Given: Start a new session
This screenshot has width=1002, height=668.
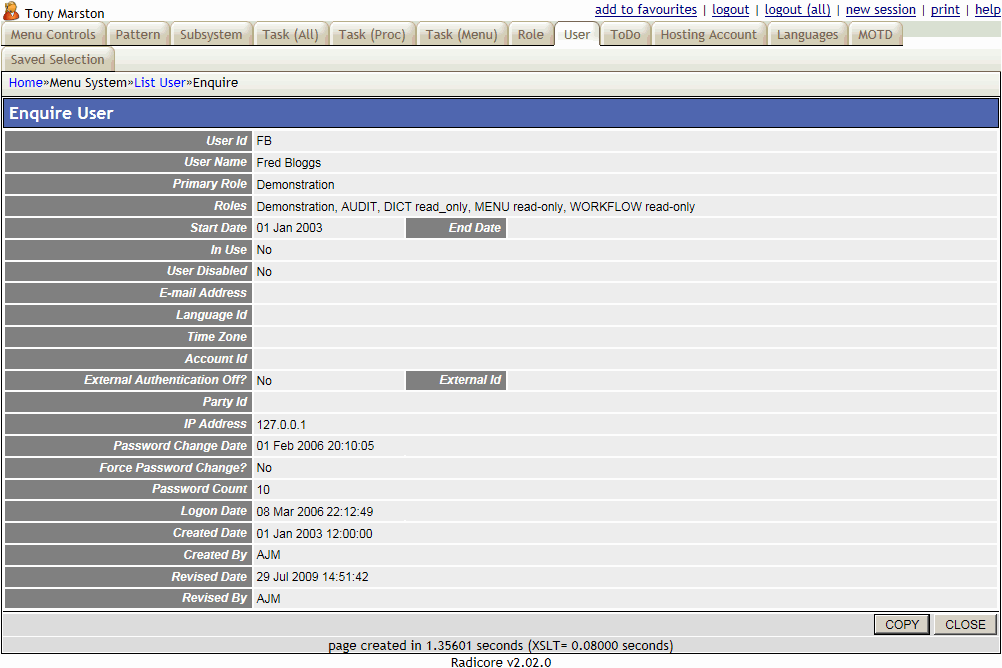Looking at the screenshot, I should (x=880, y=9).
